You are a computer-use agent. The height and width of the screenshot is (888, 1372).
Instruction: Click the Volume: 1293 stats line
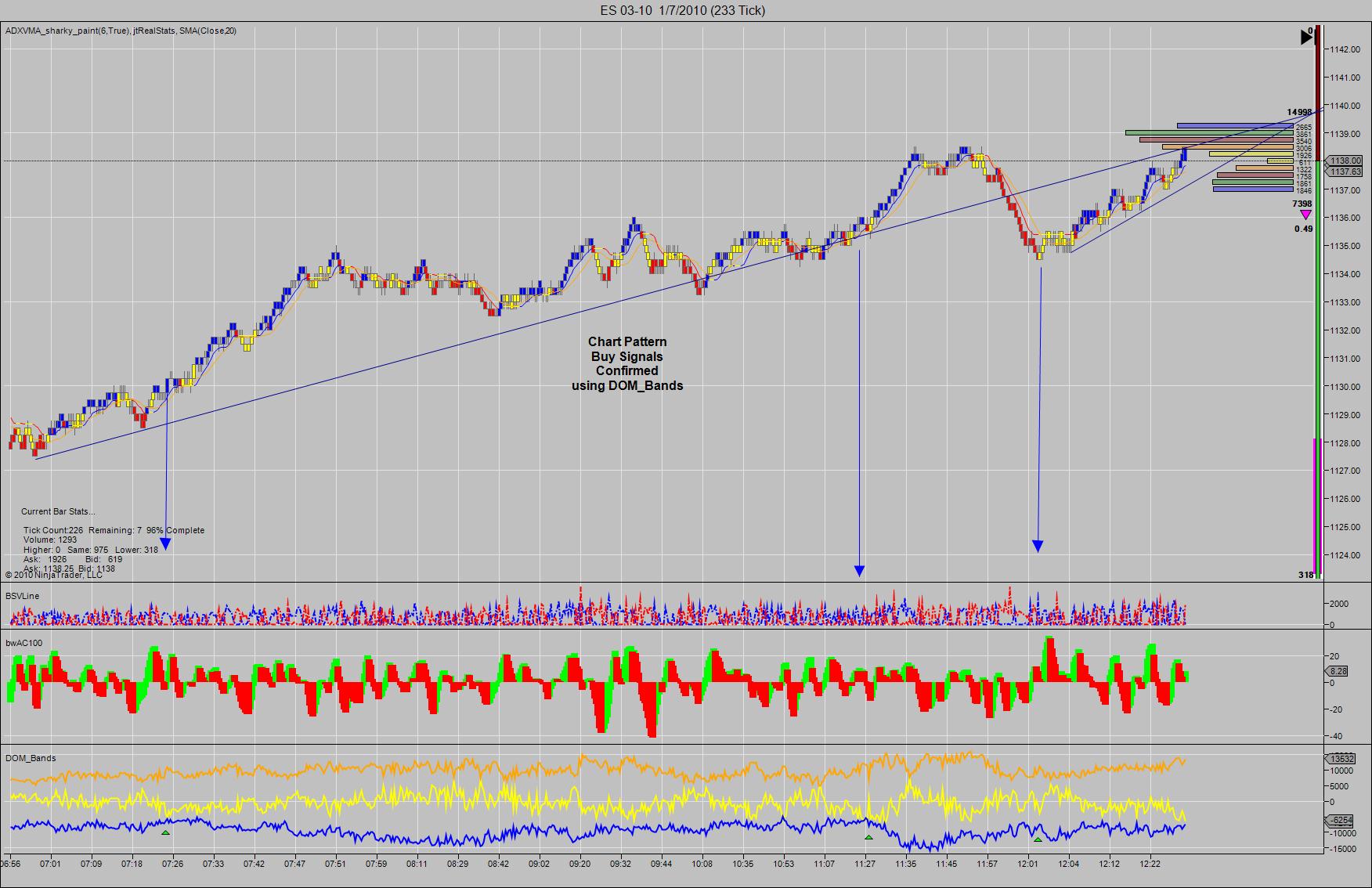point(50,540)
